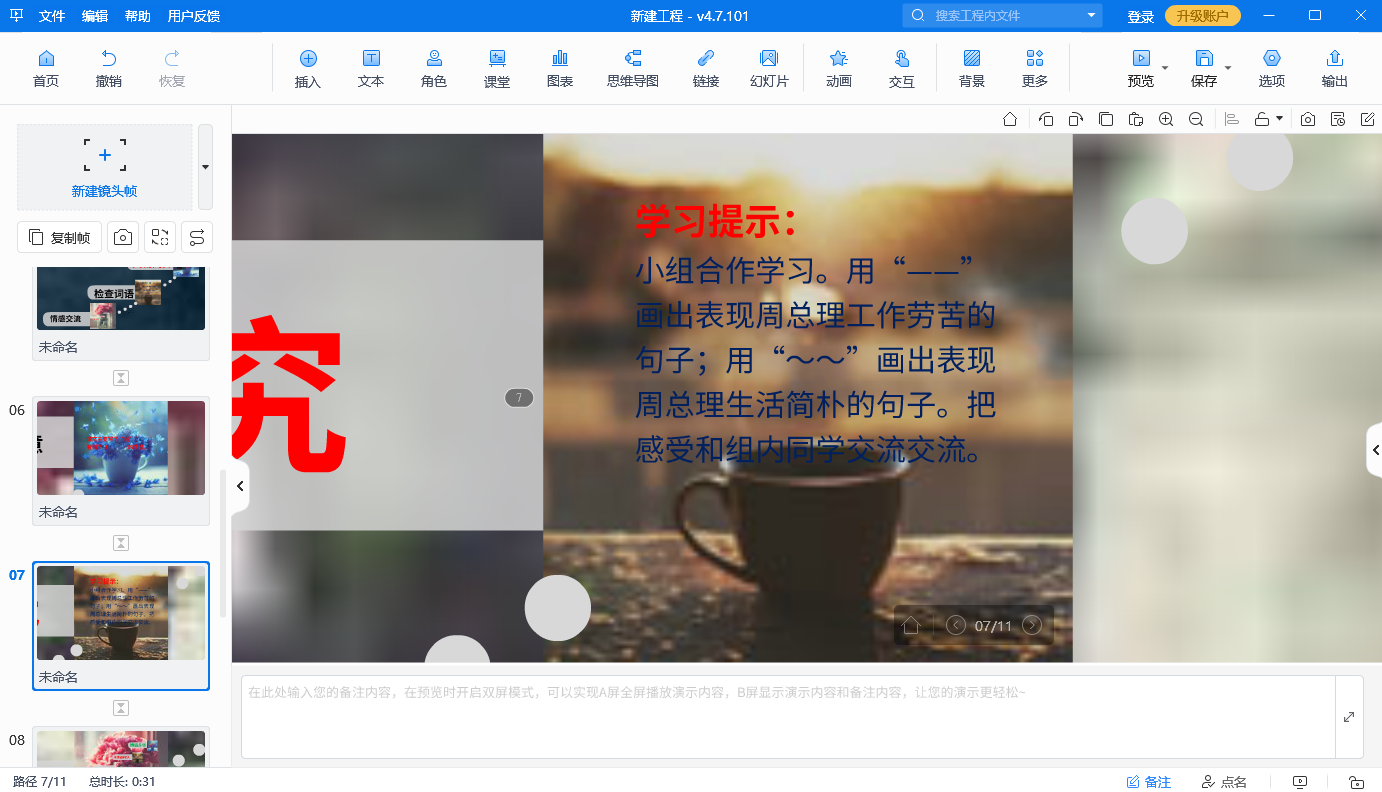This screenshot has height=792, width=1382.
Task: Open the lock icon dropdown arrow
Action: pos(1279,119)
